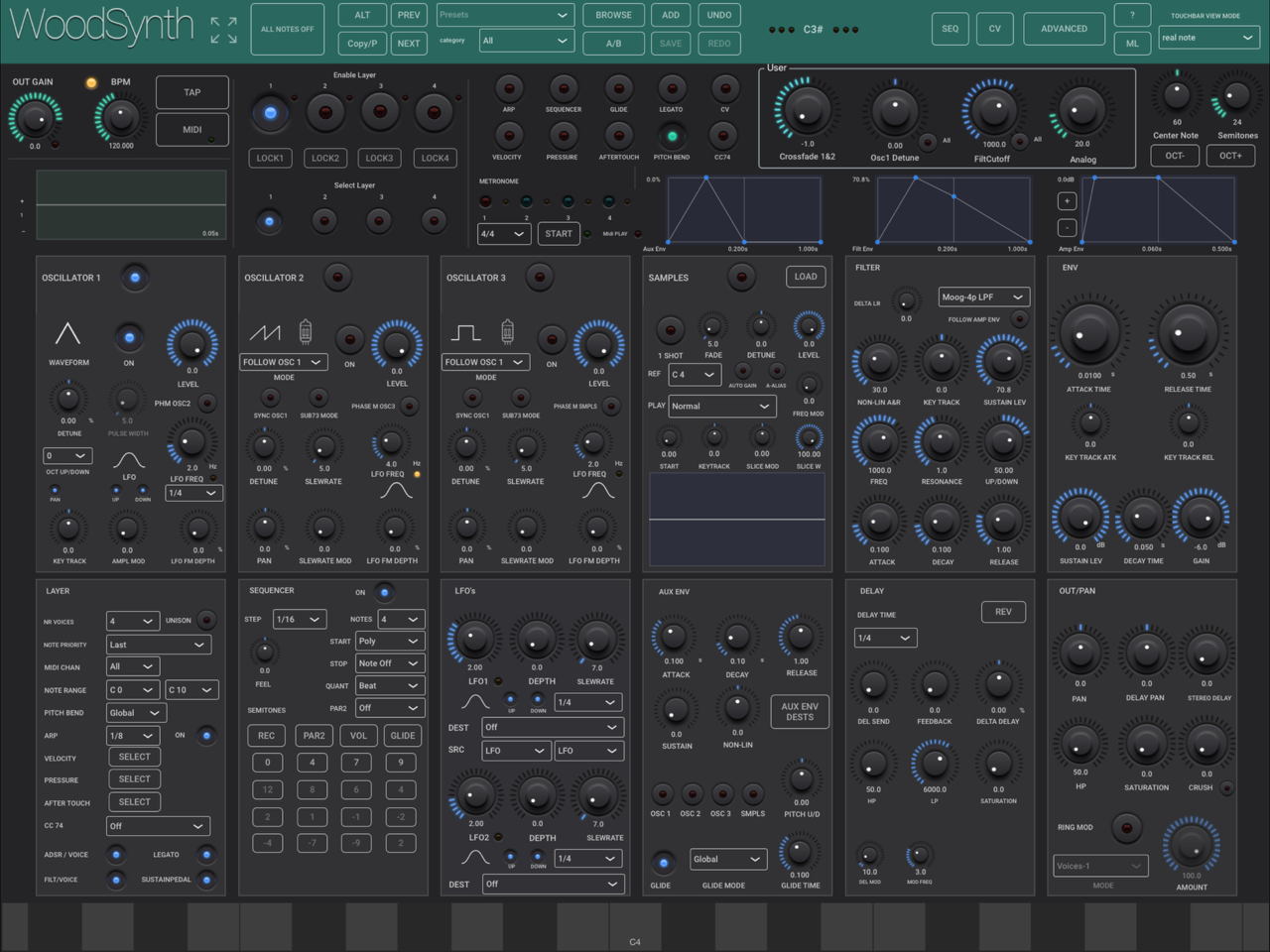This screenshot has height=952, width=1270.
Task: Open the GLIDE MODE Global dropdown
Action: coord(728,859)
